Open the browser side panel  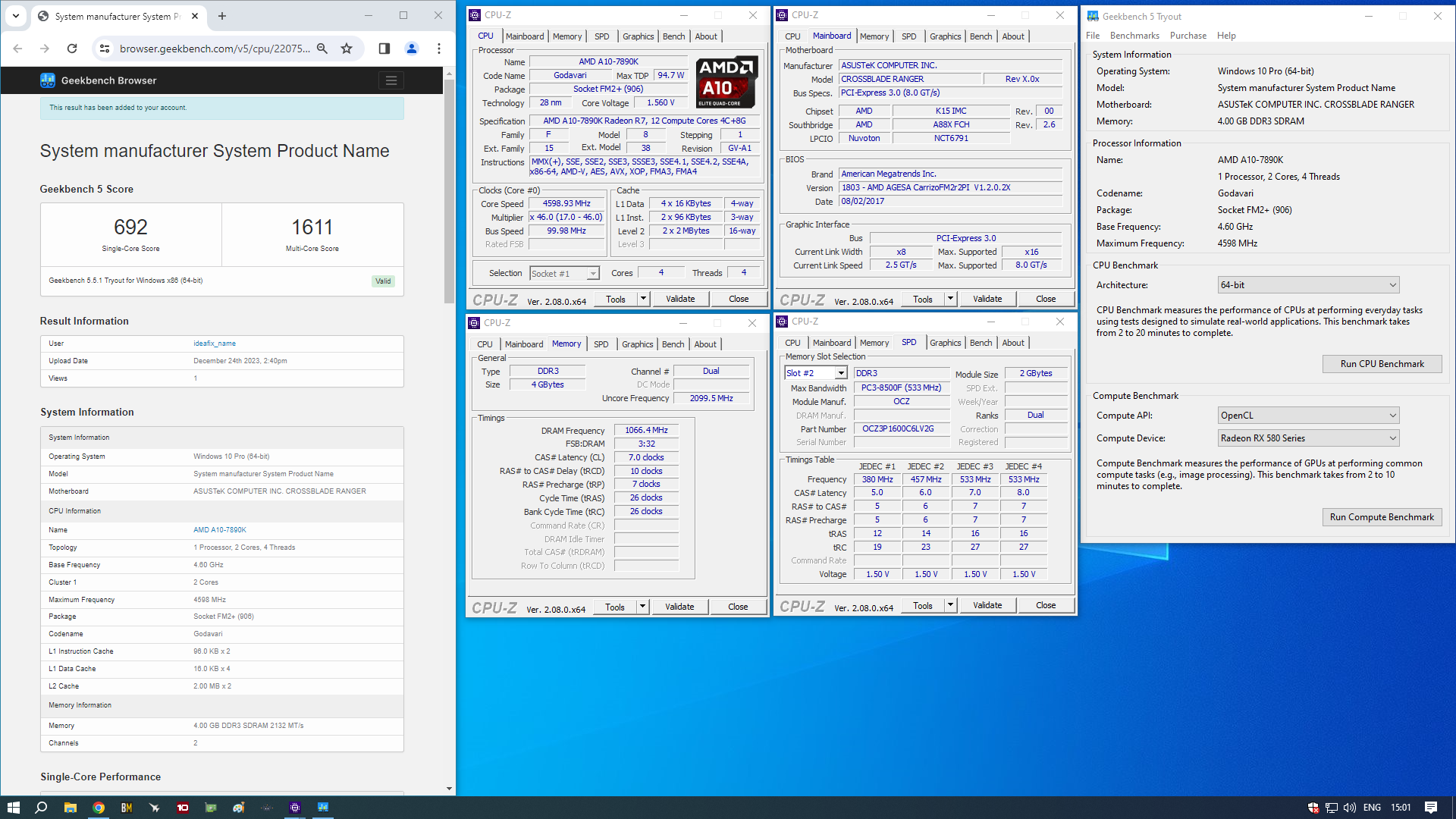tap(384, 49)
